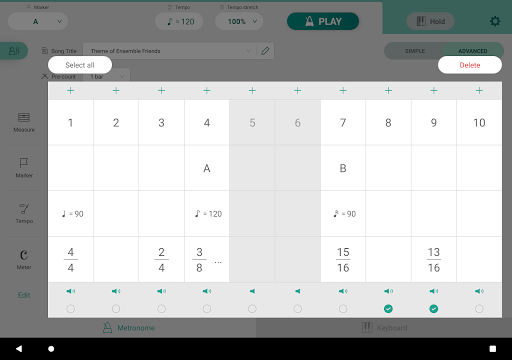Select the measure 7 number cell
Image resolution: width=512 pixels, height=360 pixels.
pos(343,123)
